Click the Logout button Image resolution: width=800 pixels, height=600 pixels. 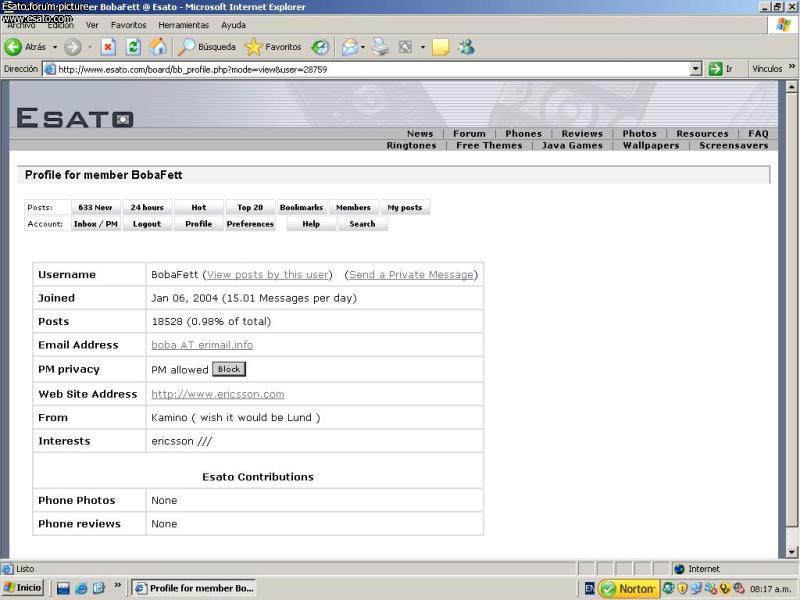[x=147, y=223]
